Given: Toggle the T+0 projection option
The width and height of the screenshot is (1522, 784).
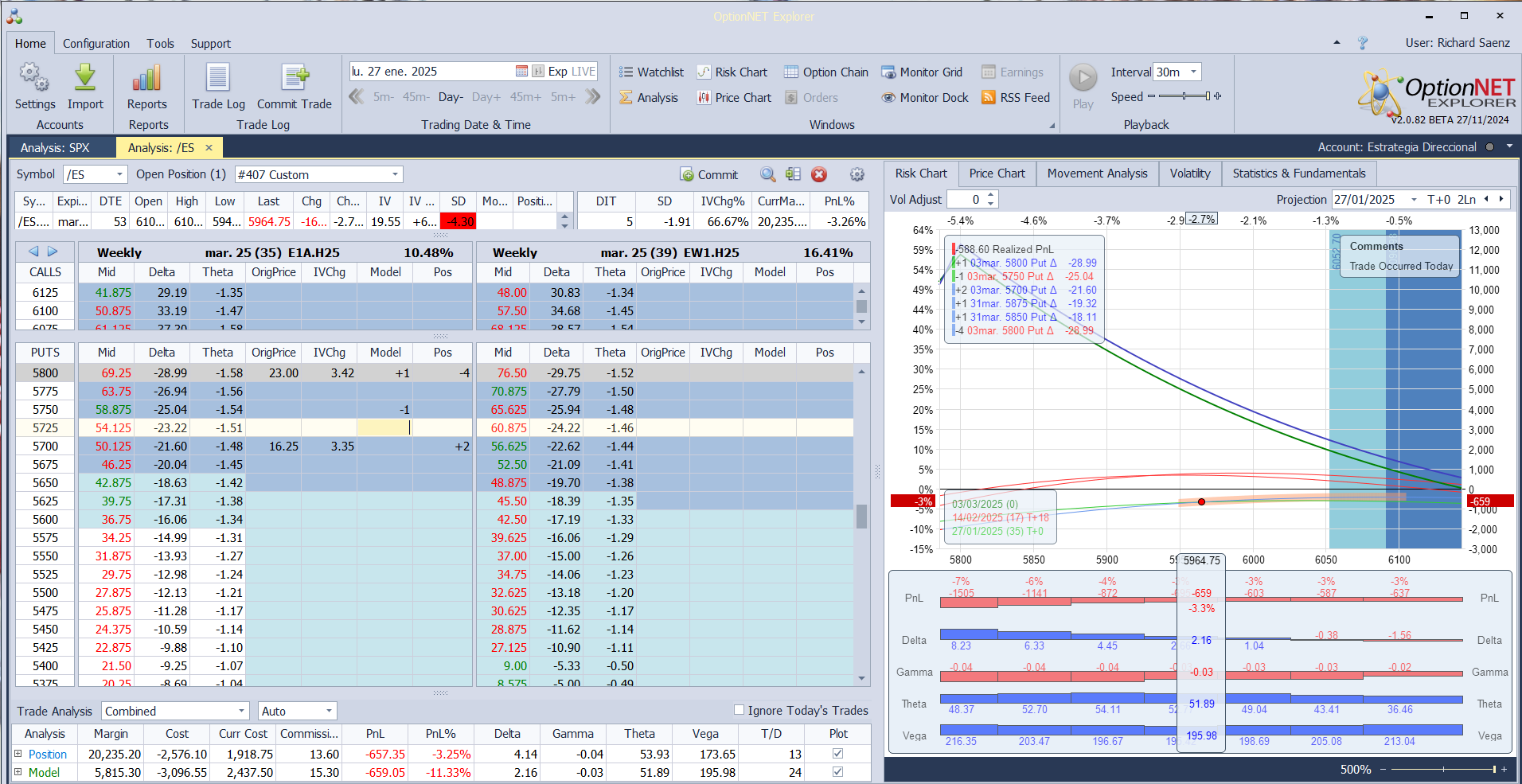Looking at the screenshot, I should (x=1439, y=200).
